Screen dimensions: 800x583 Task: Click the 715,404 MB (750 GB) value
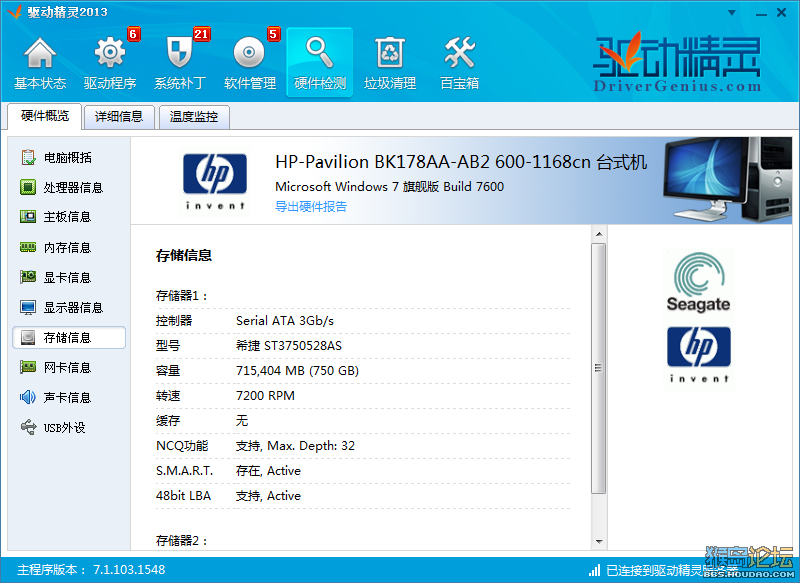click(297, 371)
